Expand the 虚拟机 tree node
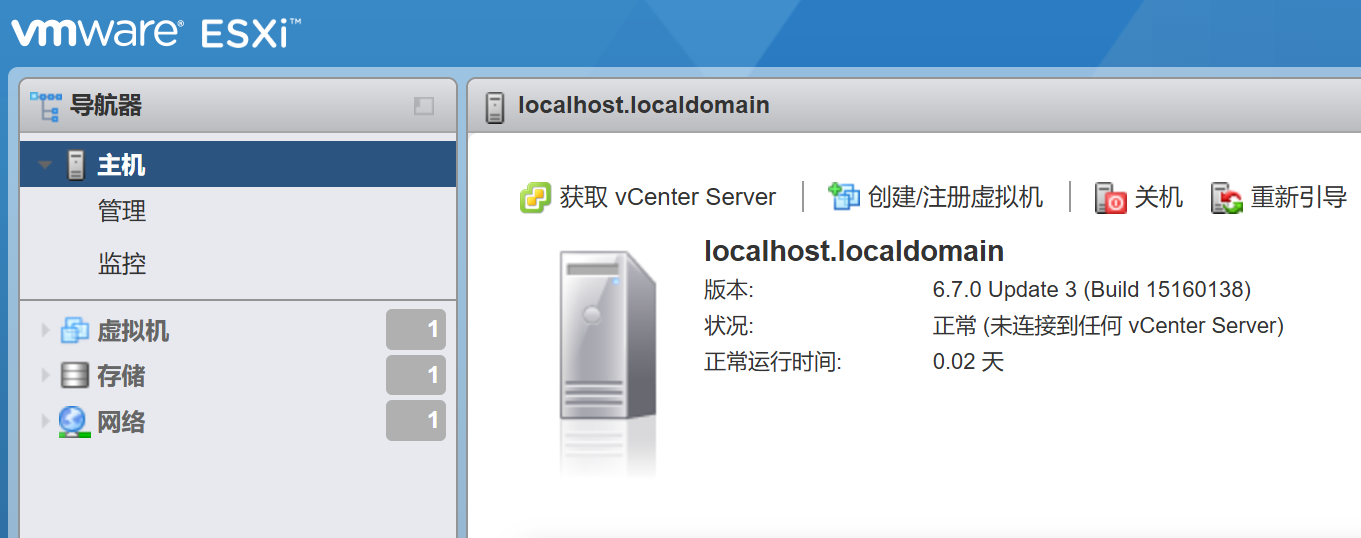Image resolution: width=1361 pixels, height=538 pixels. [x=45, y=330]
